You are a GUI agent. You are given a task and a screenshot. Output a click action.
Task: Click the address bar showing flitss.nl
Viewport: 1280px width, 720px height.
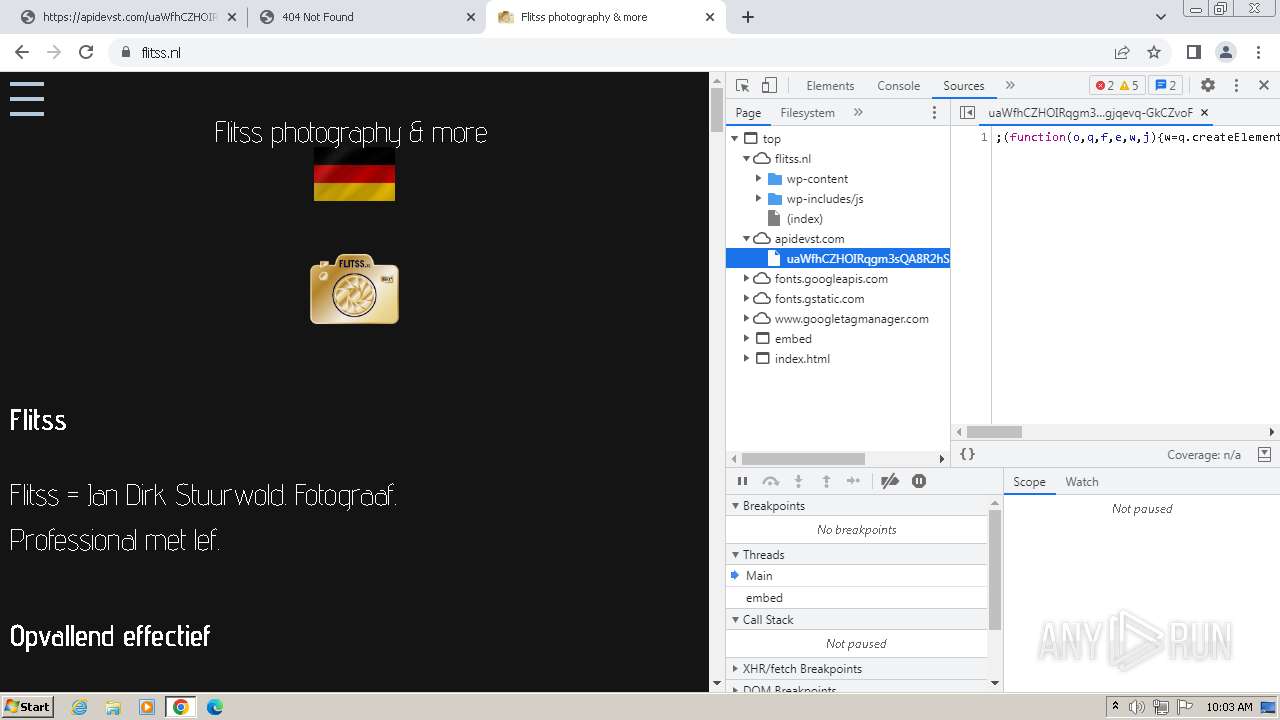610,52
